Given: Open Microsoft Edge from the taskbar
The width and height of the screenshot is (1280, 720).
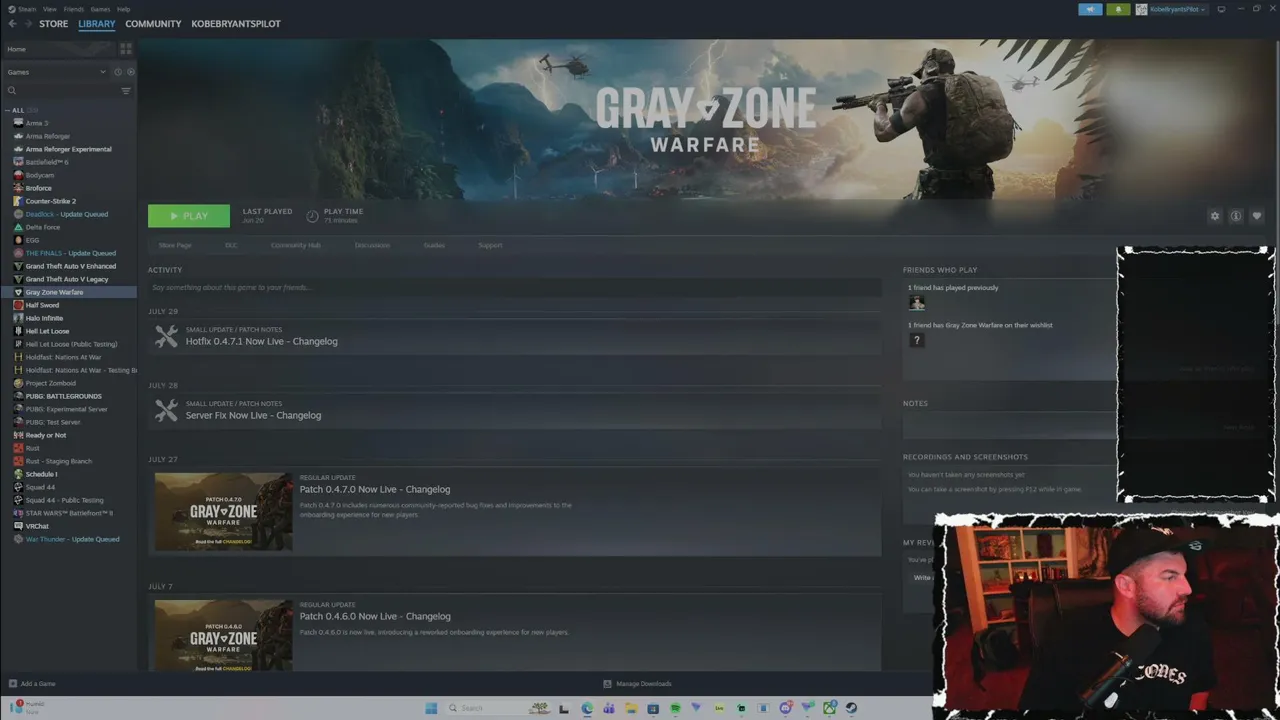Looking at the screenshot, I should 587,708.
